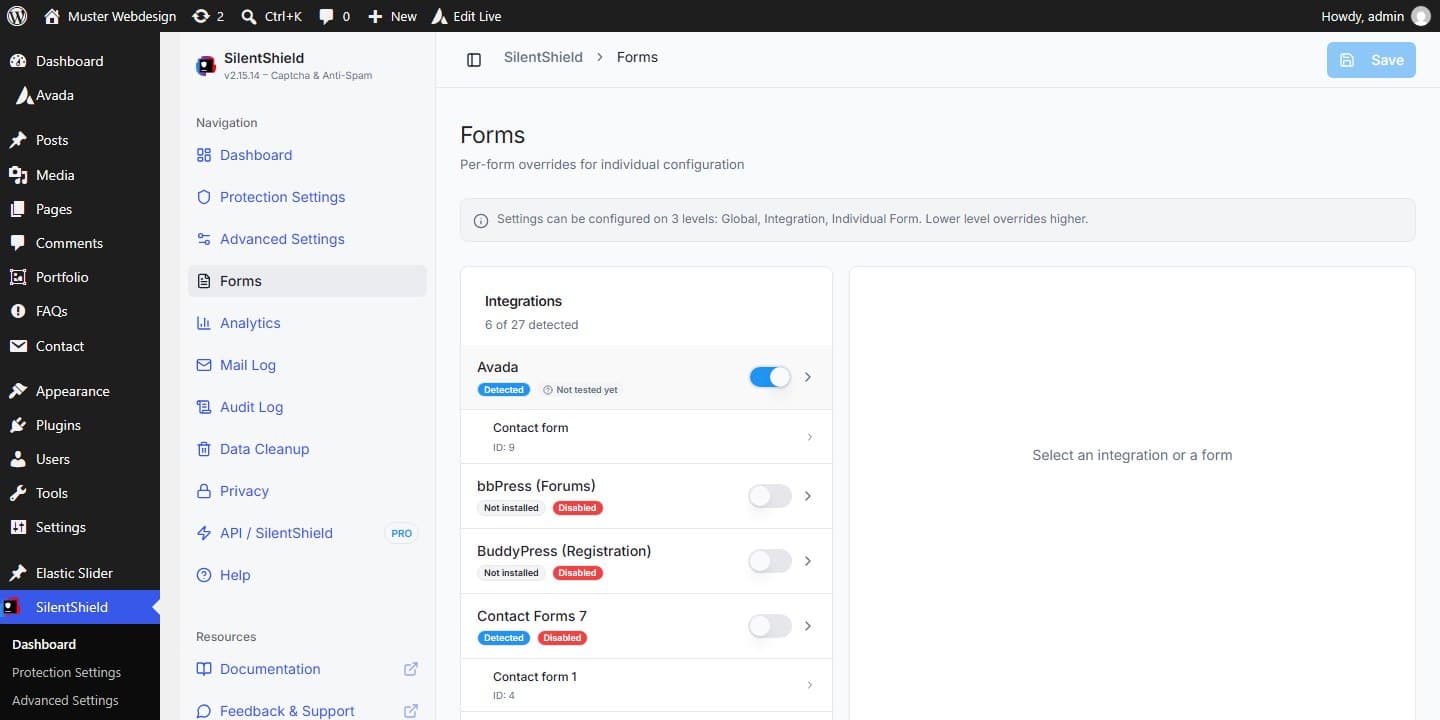This screenshot has height=720, width=1440.
Task: Open the Avada menu item
Action: [x=80, y=95]
